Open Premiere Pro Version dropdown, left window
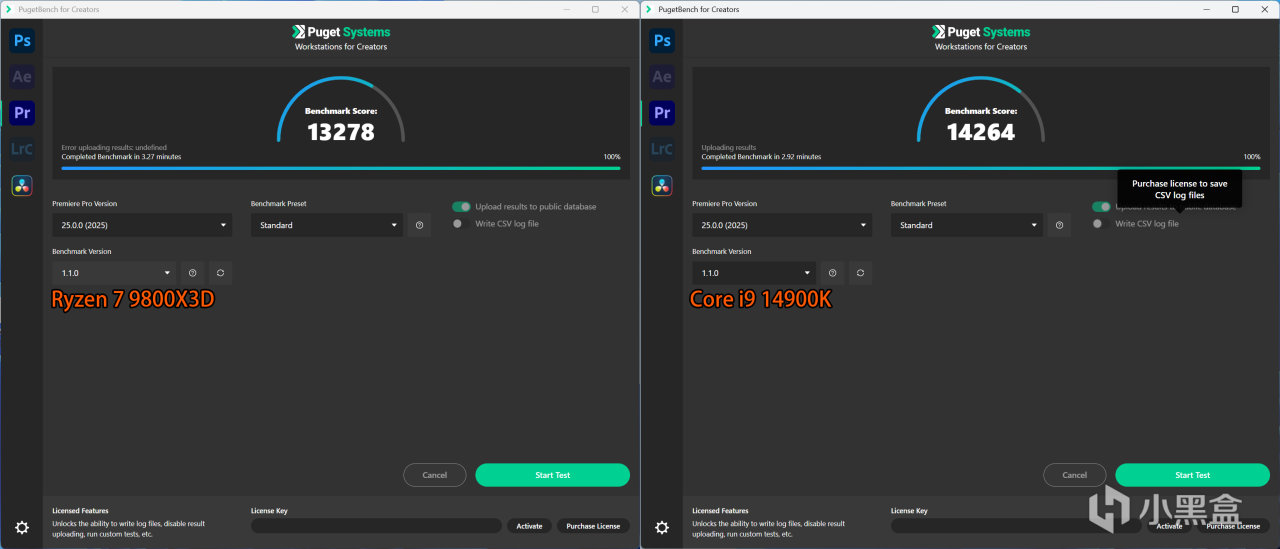Image resolution: width=1280 pixels, height=549 pixels. pyautogui.click(x=142, y=225)
